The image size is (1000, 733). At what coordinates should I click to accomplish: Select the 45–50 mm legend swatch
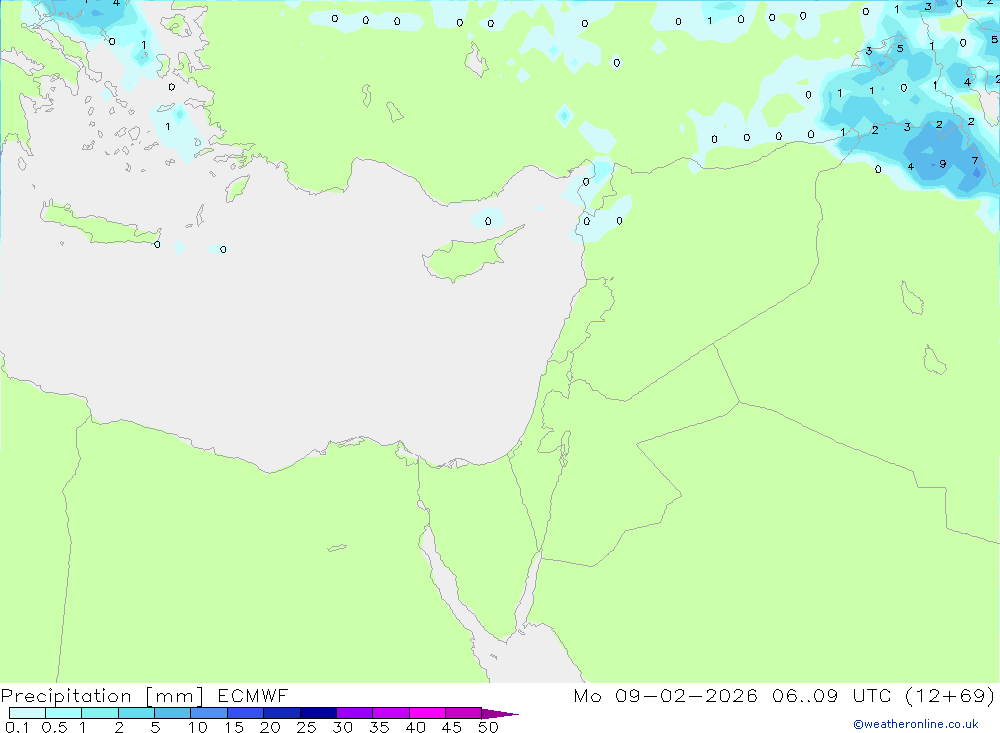(x=463, y=713)
